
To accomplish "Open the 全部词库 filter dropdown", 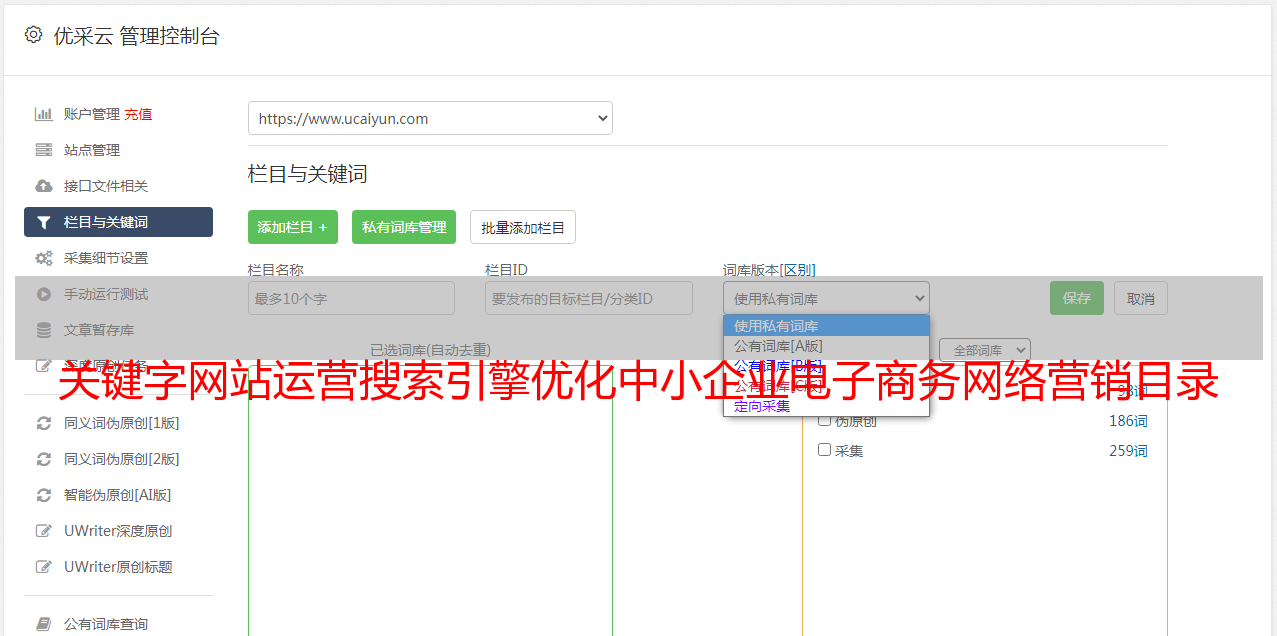I will pos(985,350).
